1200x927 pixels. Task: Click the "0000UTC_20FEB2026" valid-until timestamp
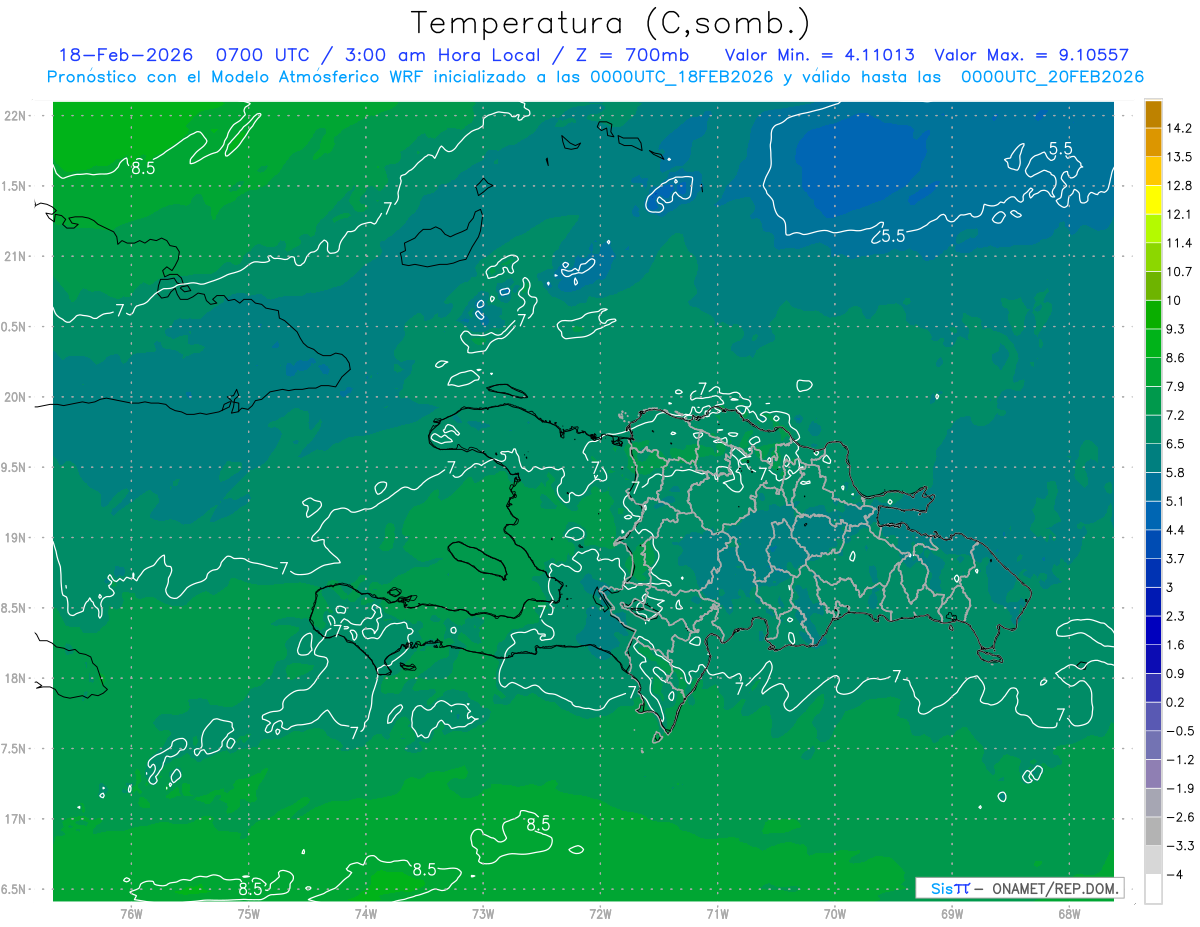(1052, 77)
